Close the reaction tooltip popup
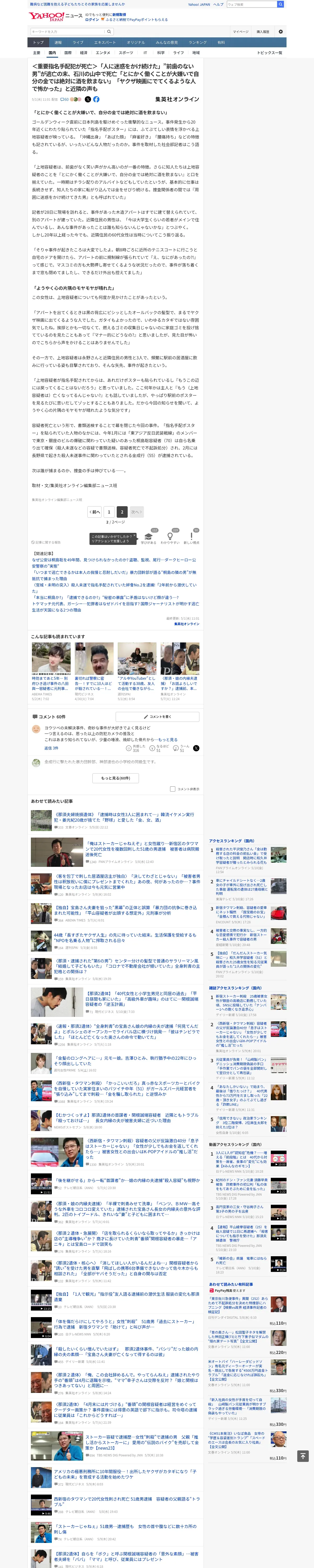 coord(134,536)
